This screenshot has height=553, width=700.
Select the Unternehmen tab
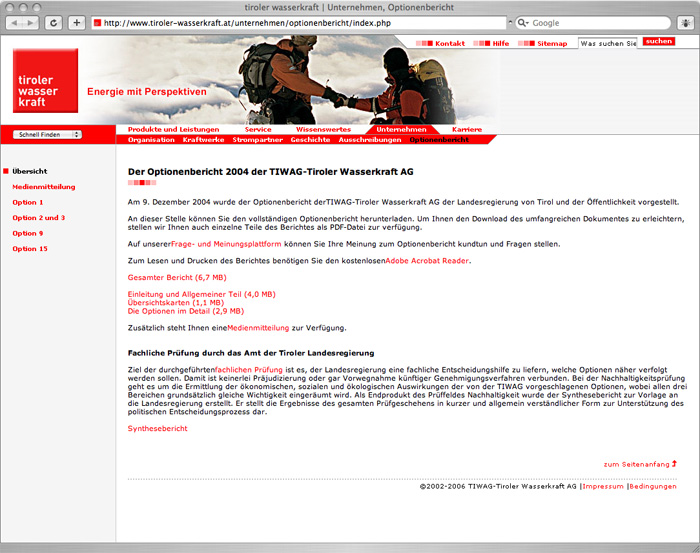[x=401, y=129]
